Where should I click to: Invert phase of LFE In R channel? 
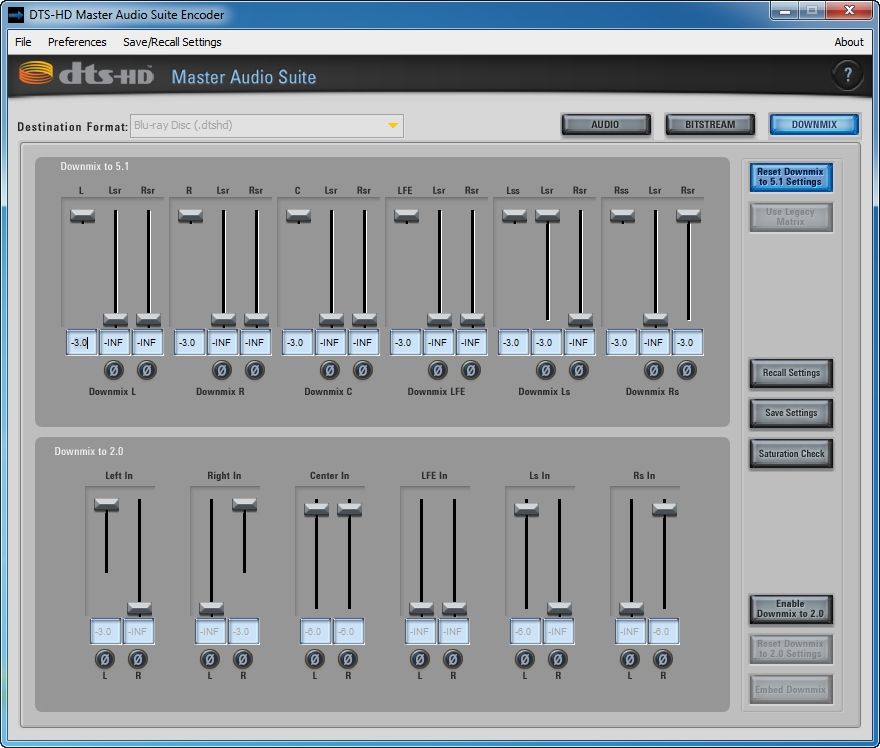[x=453, y=659]
